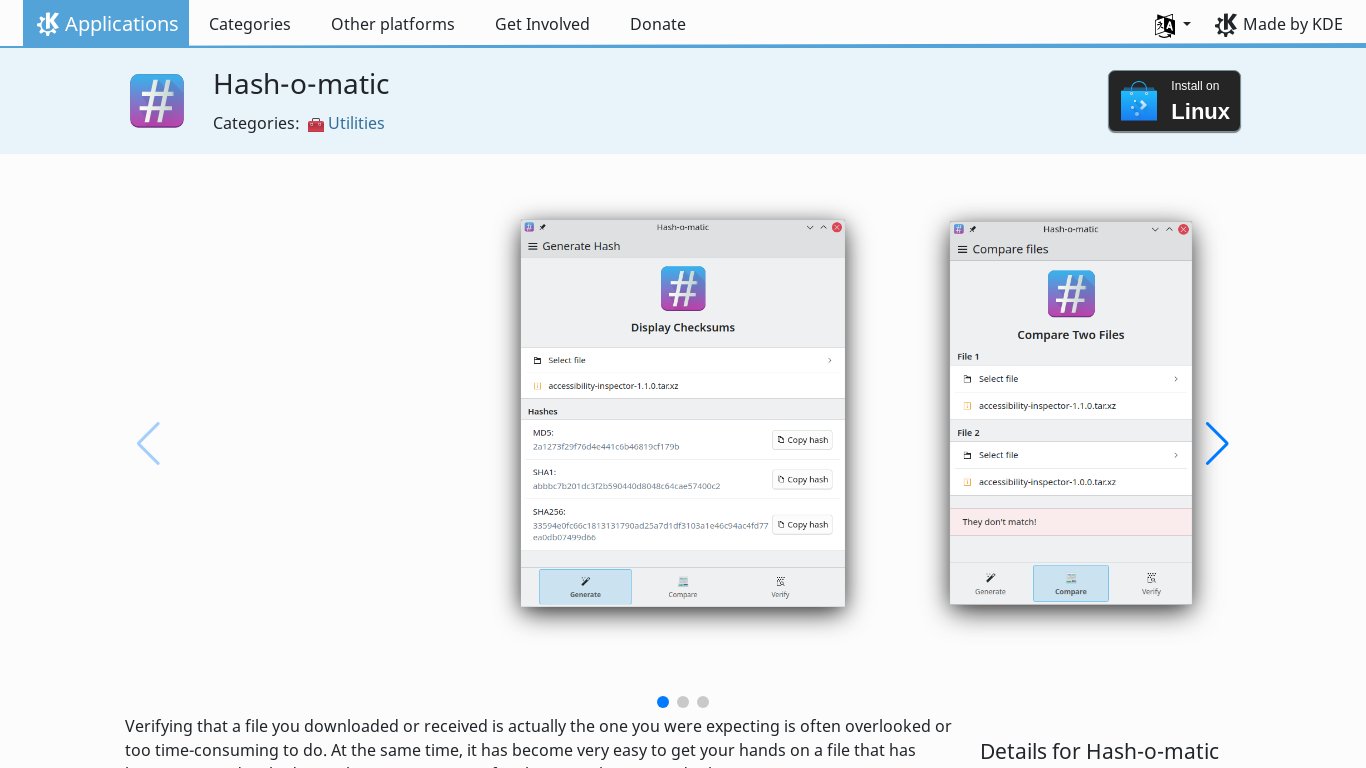Click Select file row under File 2
Screen dimensions: 1366x768
pos(1071,455)
